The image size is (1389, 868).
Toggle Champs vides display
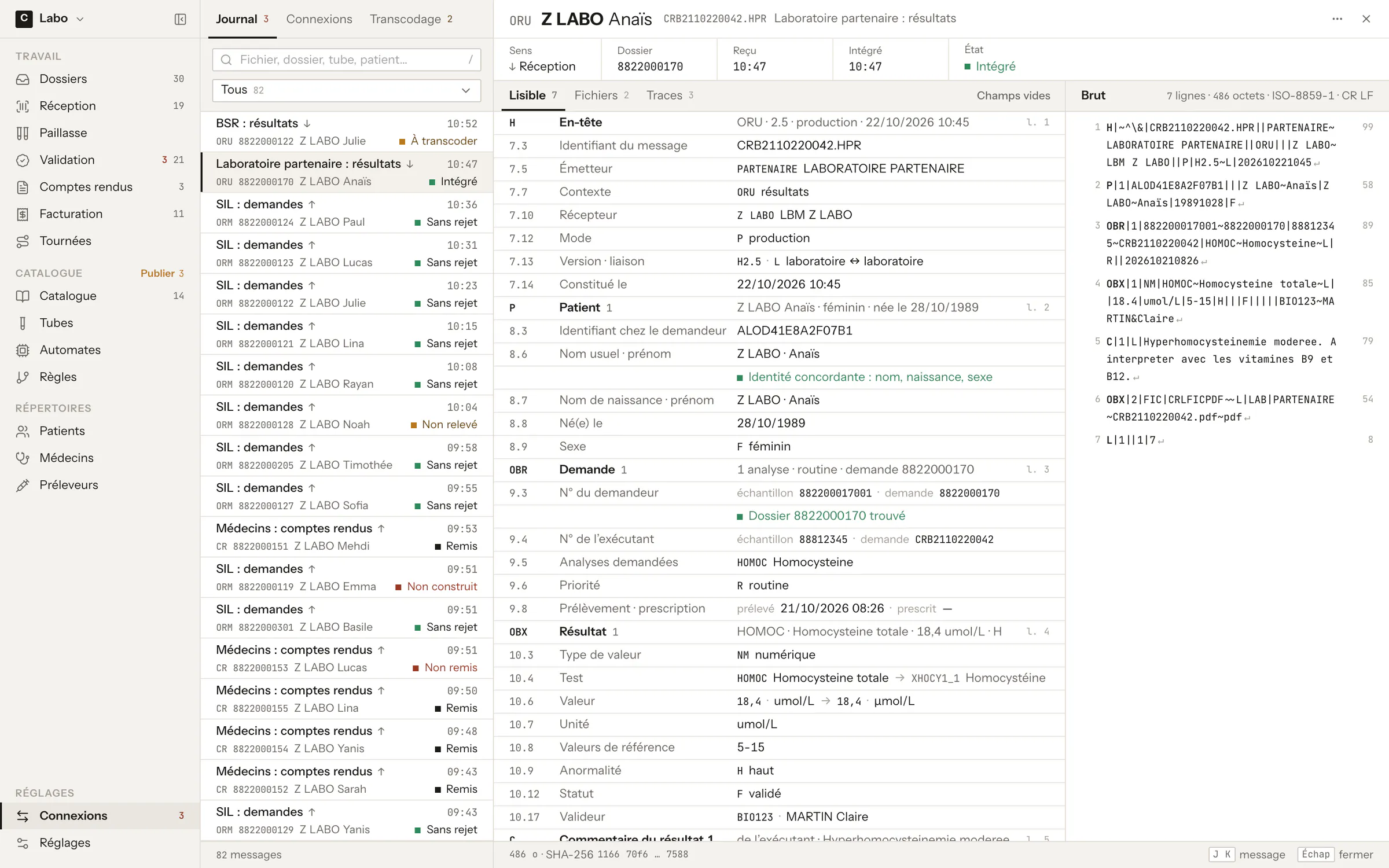[x=1013, y=95]
